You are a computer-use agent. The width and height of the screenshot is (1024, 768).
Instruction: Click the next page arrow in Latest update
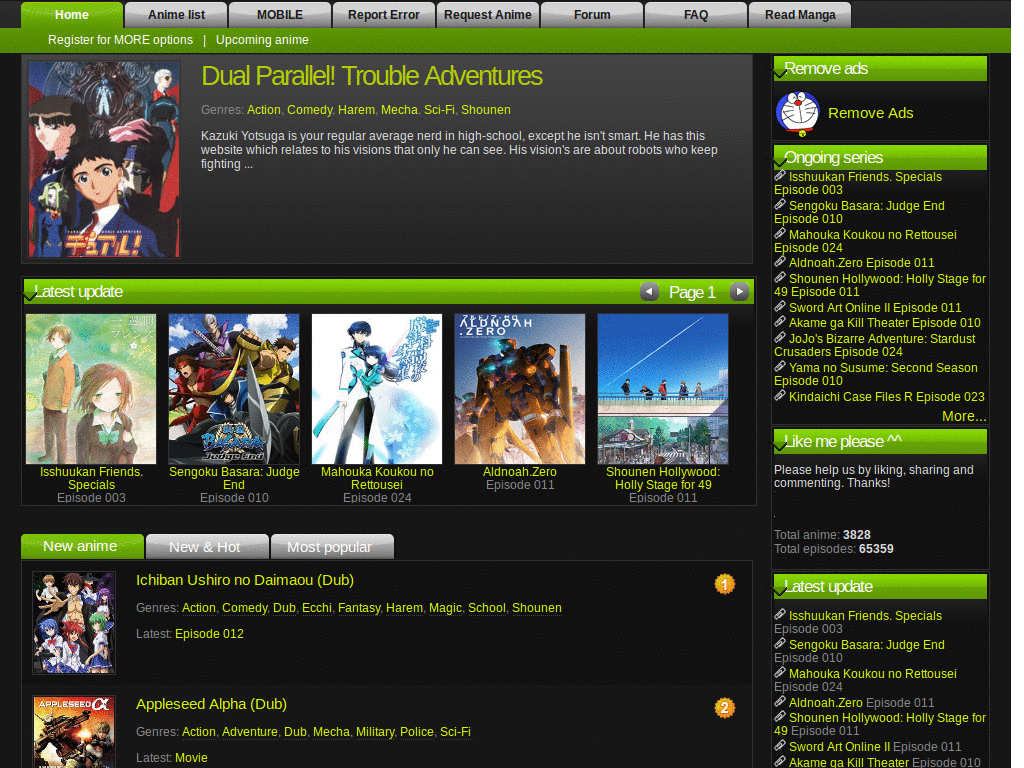[739, 292]
